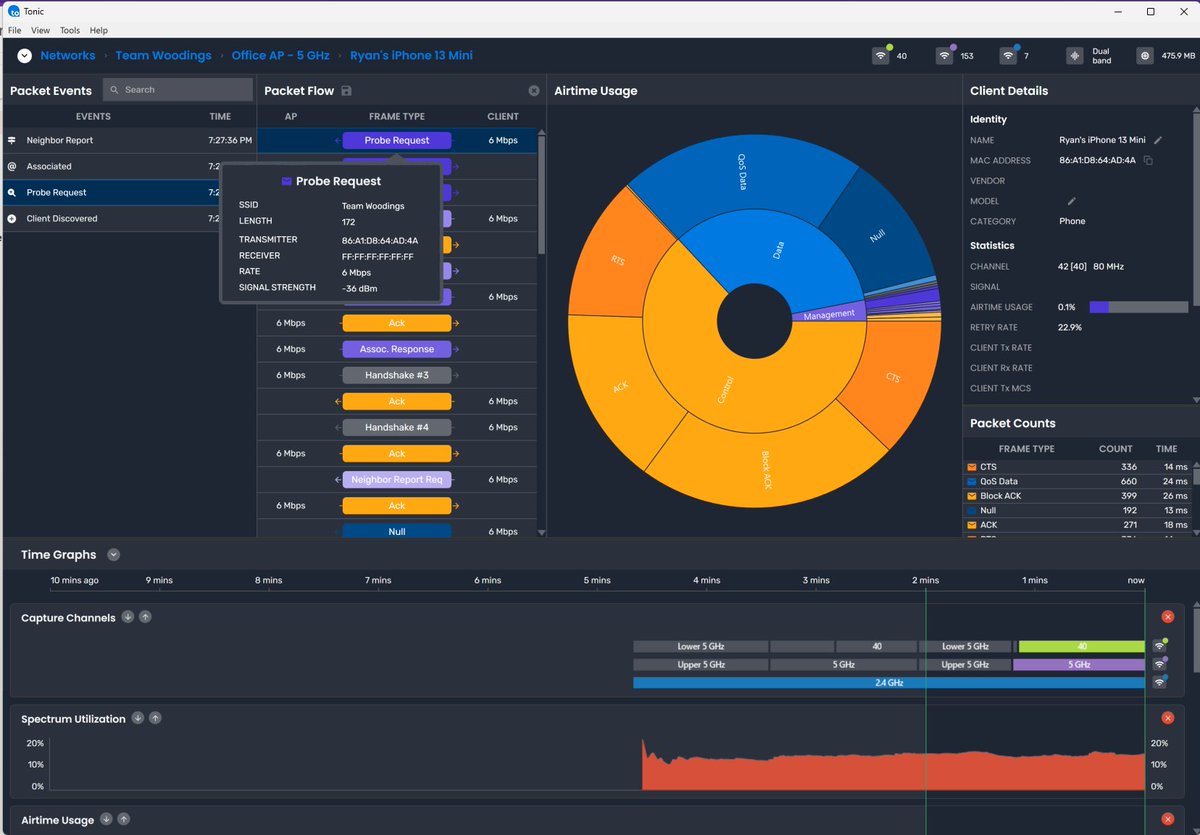Select the Neighbor Report Req frame
The height and width of the screenshot is (835, 1200).
(397, 479)
